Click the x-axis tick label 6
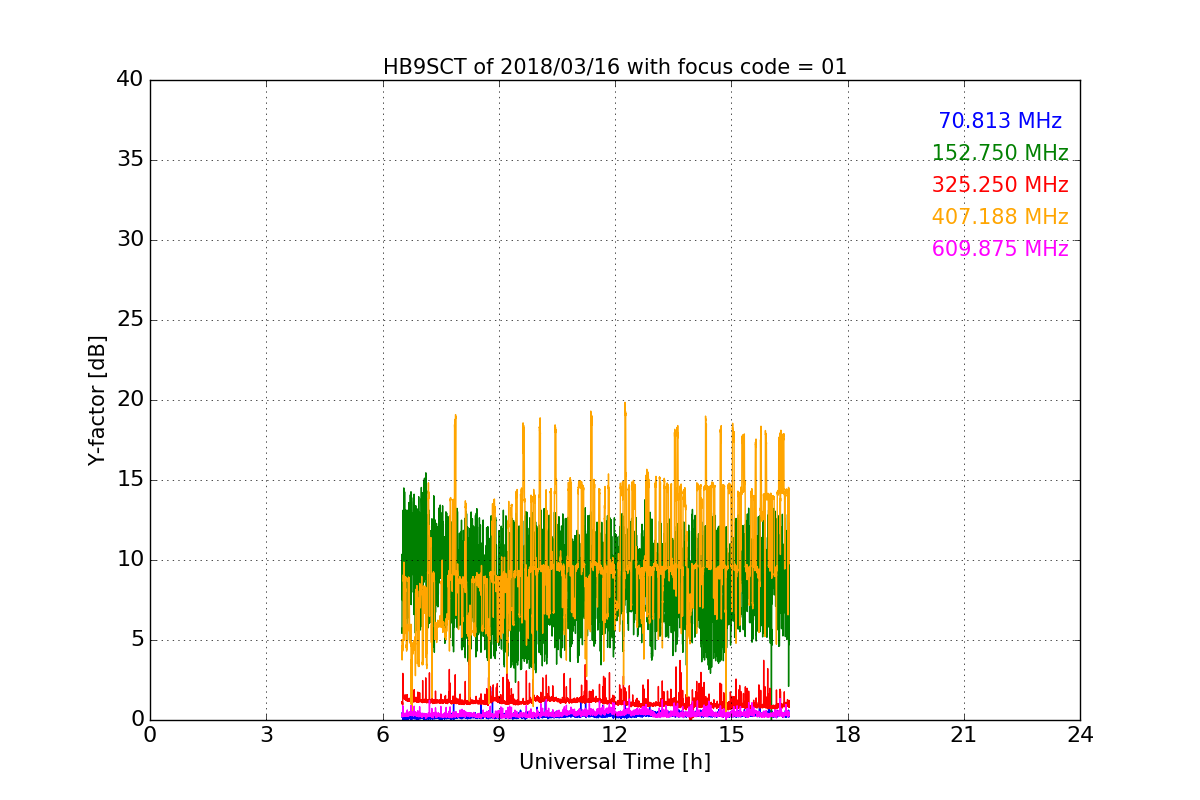Image resolution: width=1200 pixels, height=800 pixels. pyautogui.click(x=382, y=735)
